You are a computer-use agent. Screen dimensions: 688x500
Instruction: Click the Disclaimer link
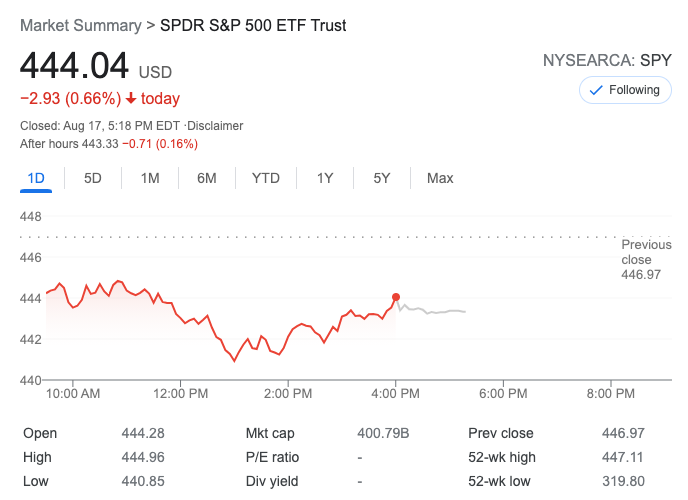[216, 126]
